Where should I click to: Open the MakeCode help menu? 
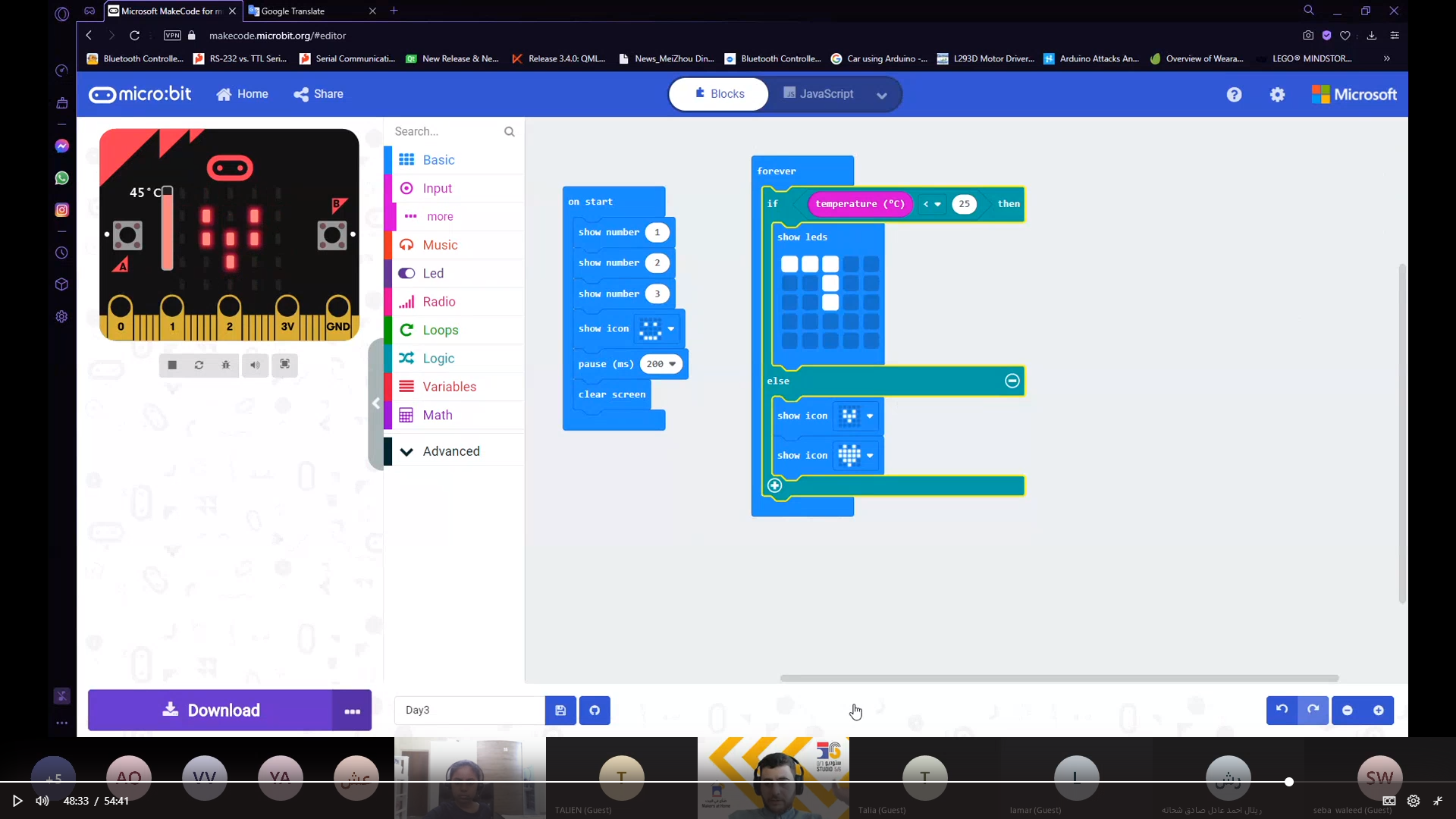coord(1235,94)
